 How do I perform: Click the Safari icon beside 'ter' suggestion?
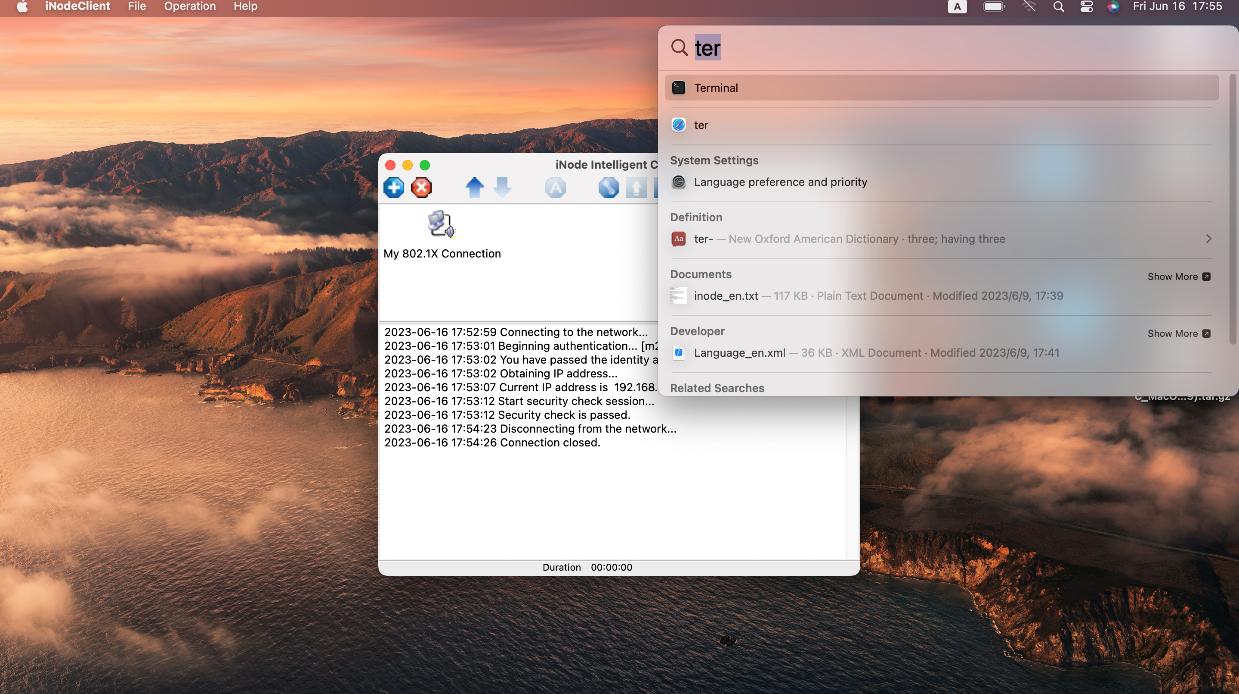click(x=679, y=125)
